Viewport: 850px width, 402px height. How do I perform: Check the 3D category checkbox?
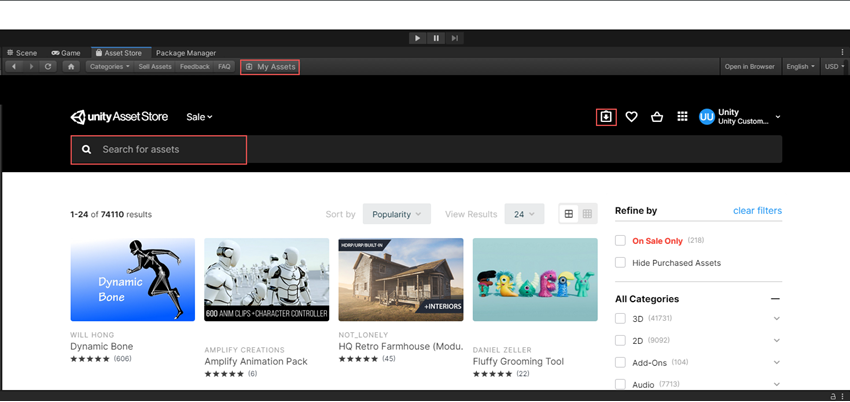620,319
